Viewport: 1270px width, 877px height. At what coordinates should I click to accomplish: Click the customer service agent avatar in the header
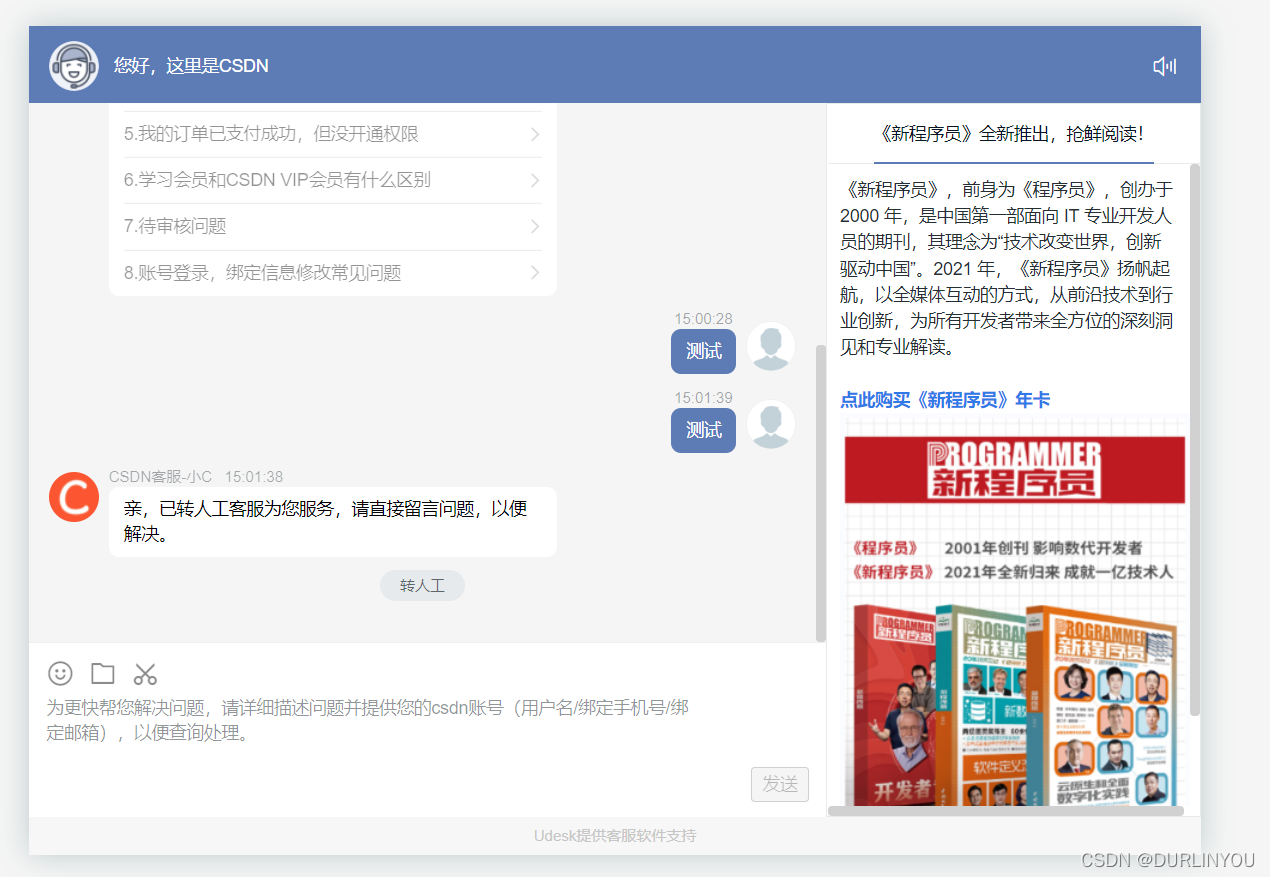coord(74,66)
